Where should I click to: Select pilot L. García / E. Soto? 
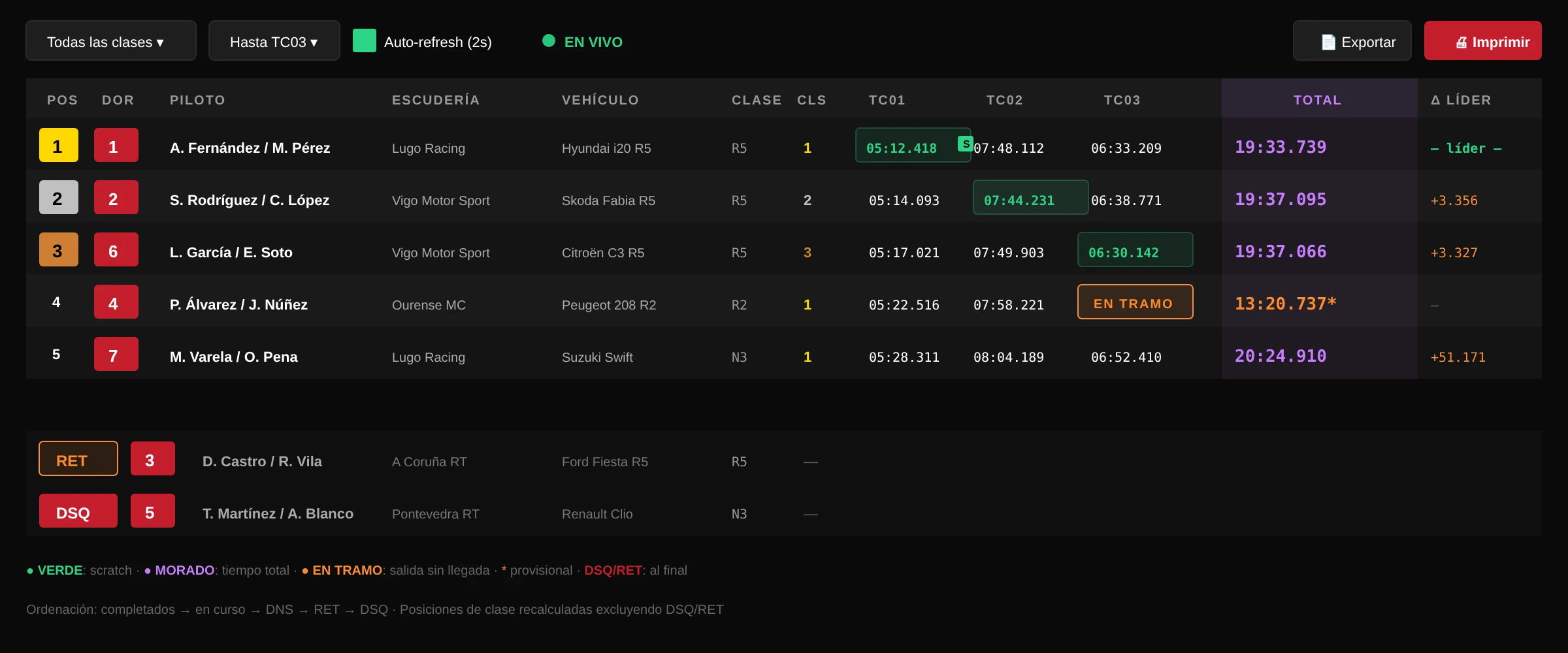click(231, 253)
